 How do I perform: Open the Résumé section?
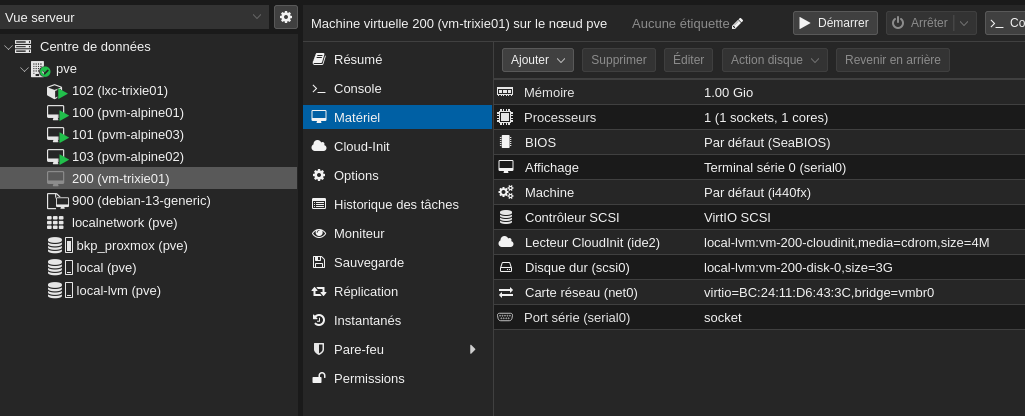pyautogui.click(x=357, y=59)
